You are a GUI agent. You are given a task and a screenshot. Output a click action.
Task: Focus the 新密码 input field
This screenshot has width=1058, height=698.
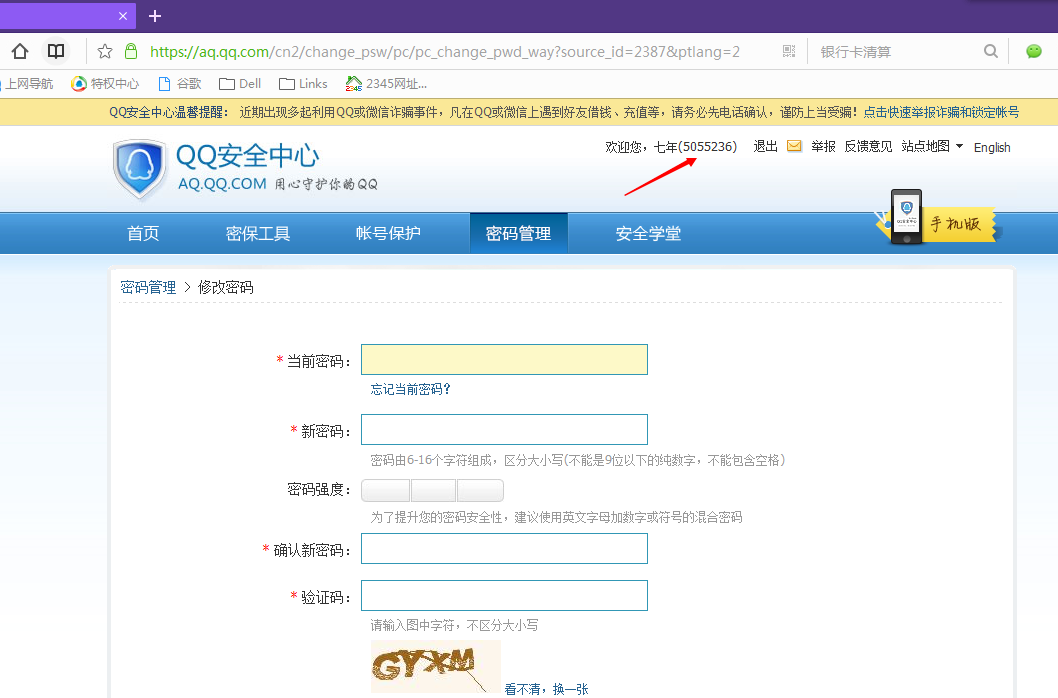tap(504, 430)
